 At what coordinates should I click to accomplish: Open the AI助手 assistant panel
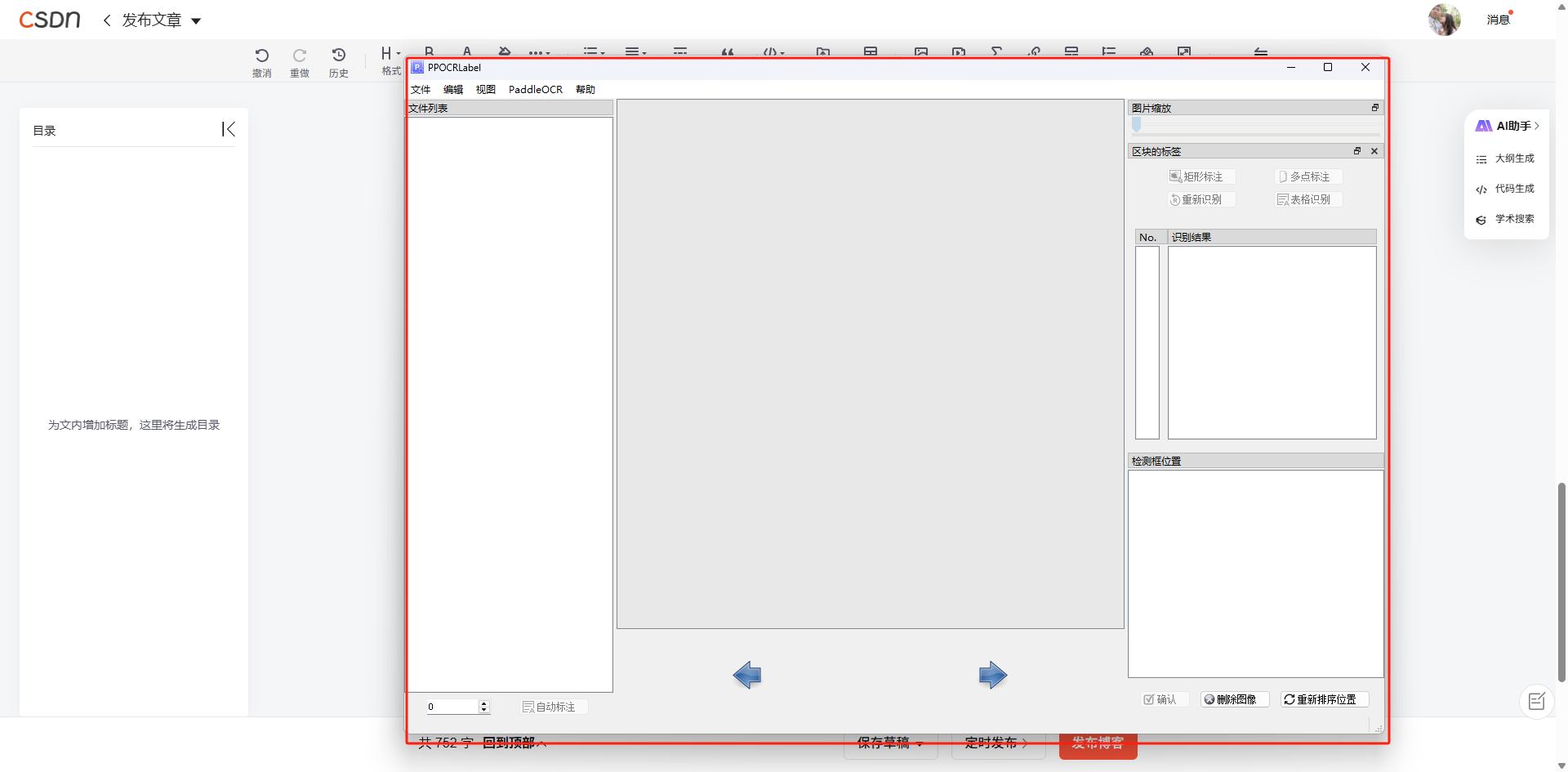(x=1507, y=126)
